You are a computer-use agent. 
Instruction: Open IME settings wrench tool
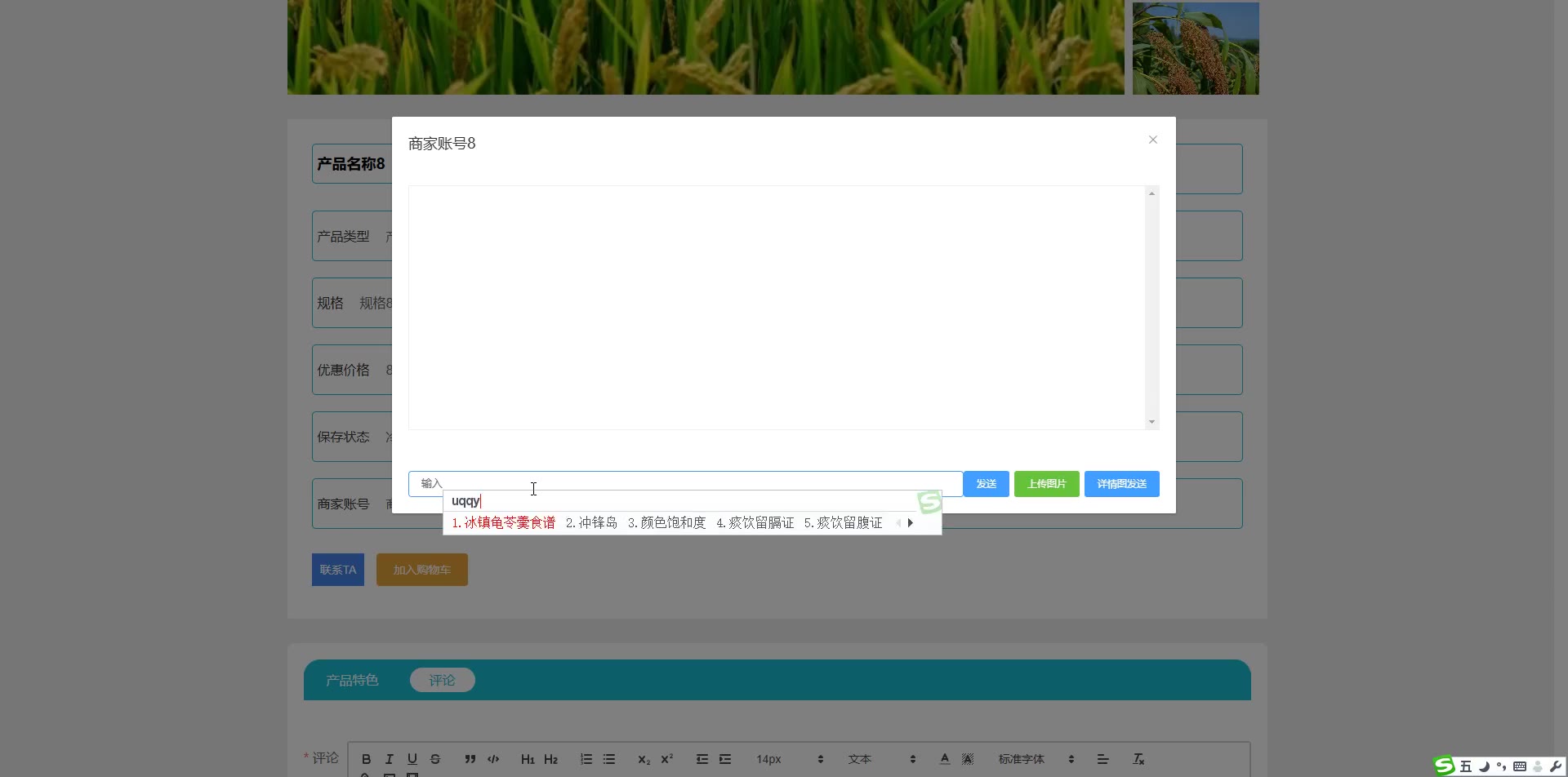[1555, 766]
